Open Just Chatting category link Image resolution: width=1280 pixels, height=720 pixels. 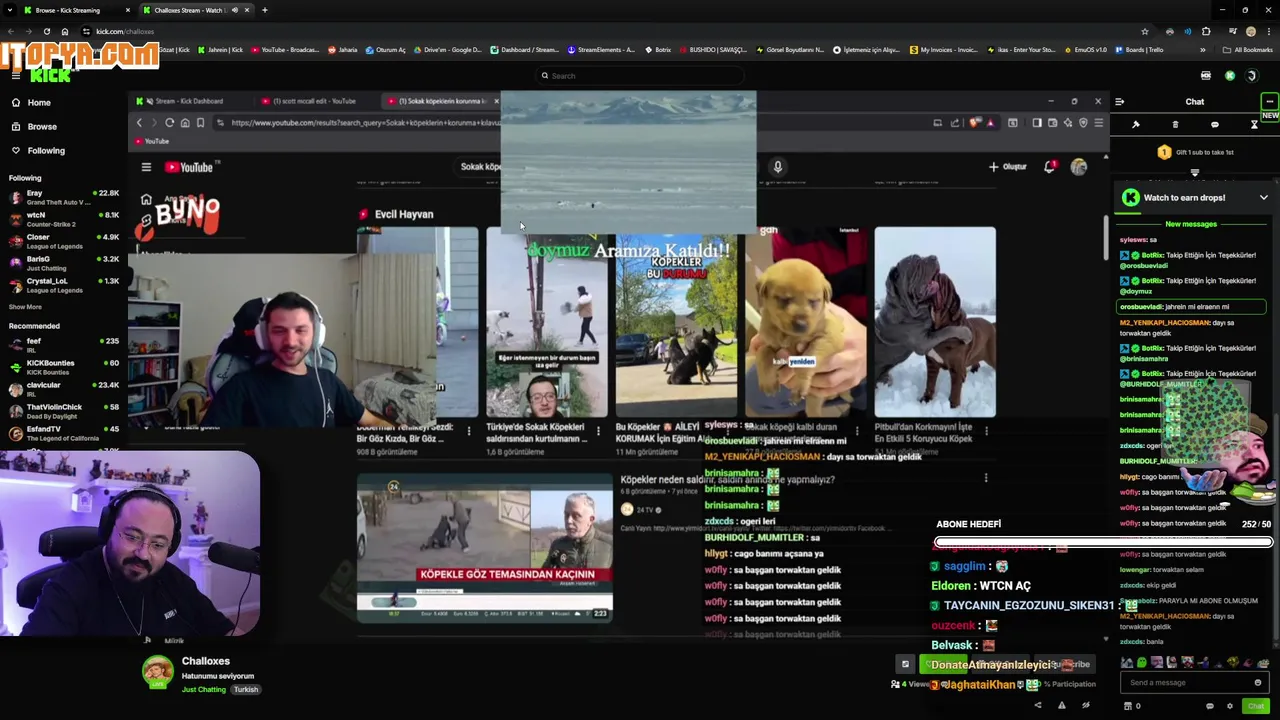(204, 689)
